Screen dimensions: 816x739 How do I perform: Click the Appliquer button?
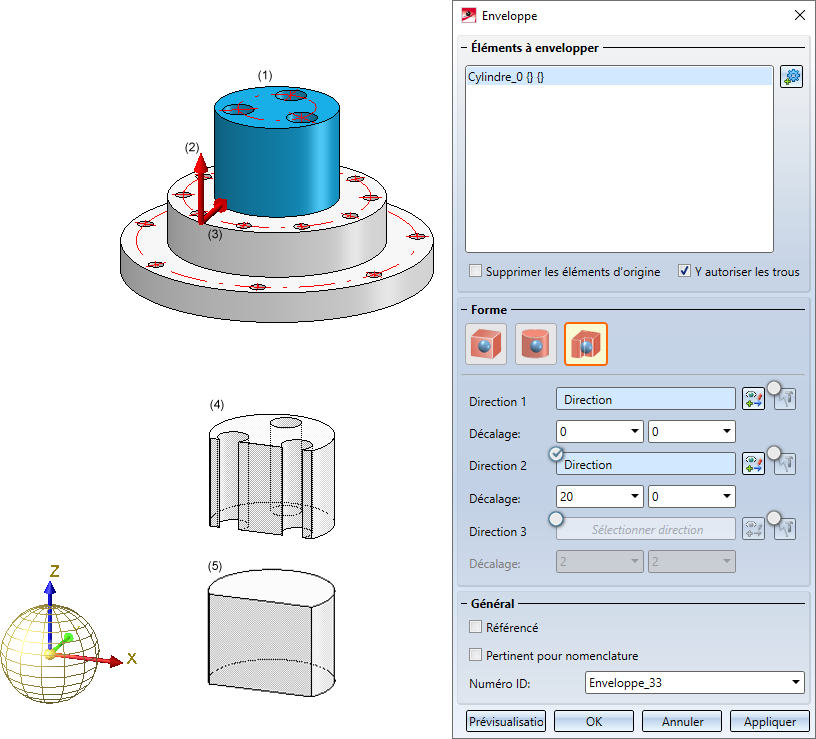769,721
